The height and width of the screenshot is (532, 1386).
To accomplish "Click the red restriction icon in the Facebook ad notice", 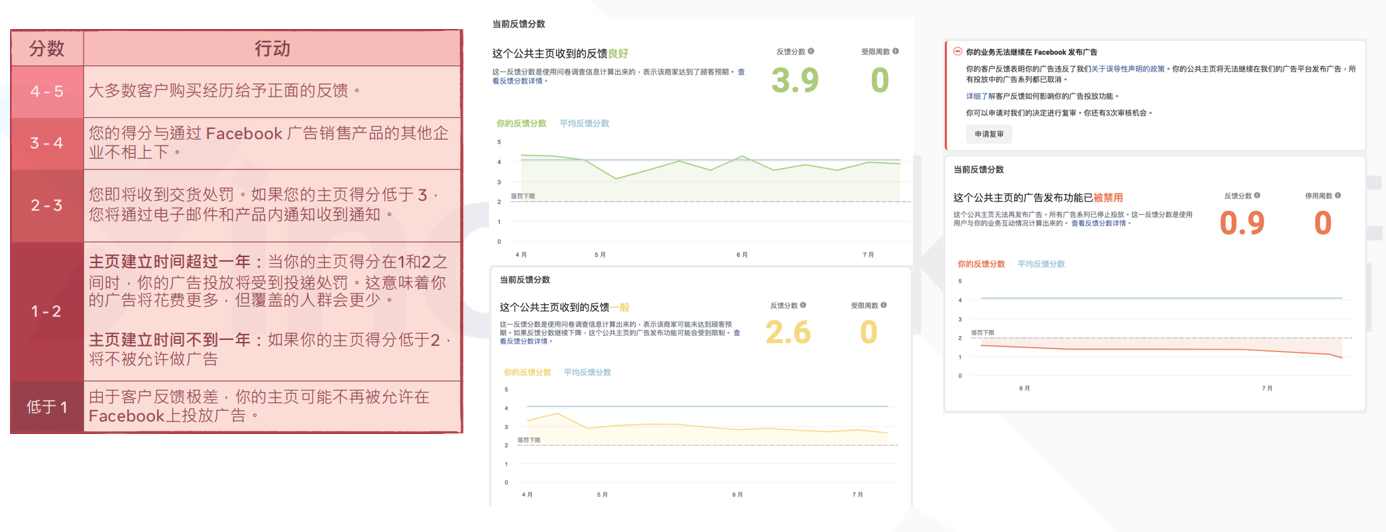I will coord(958,52).
